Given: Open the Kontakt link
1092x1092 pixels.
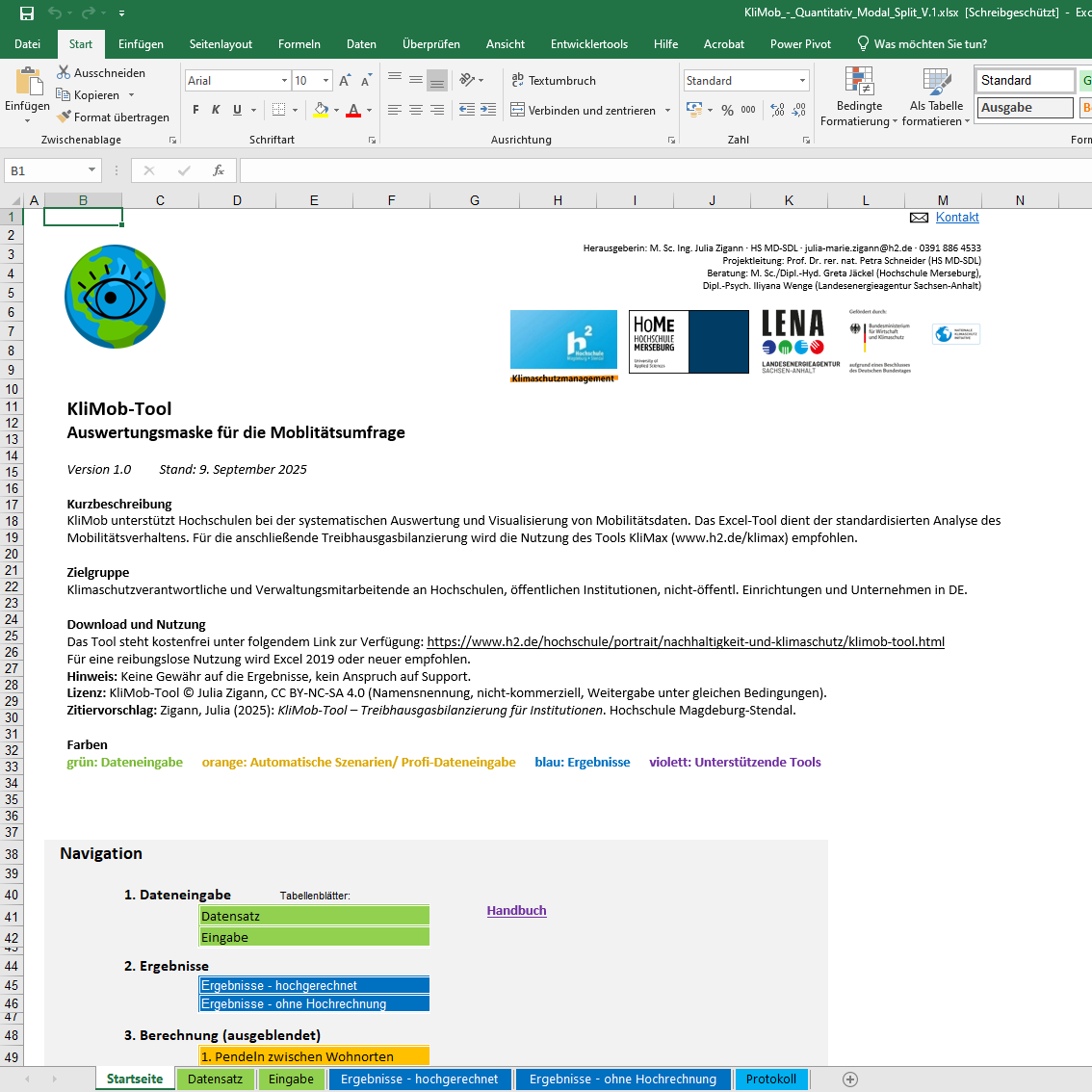Looking at the screenshot, I should click(956, 218).
